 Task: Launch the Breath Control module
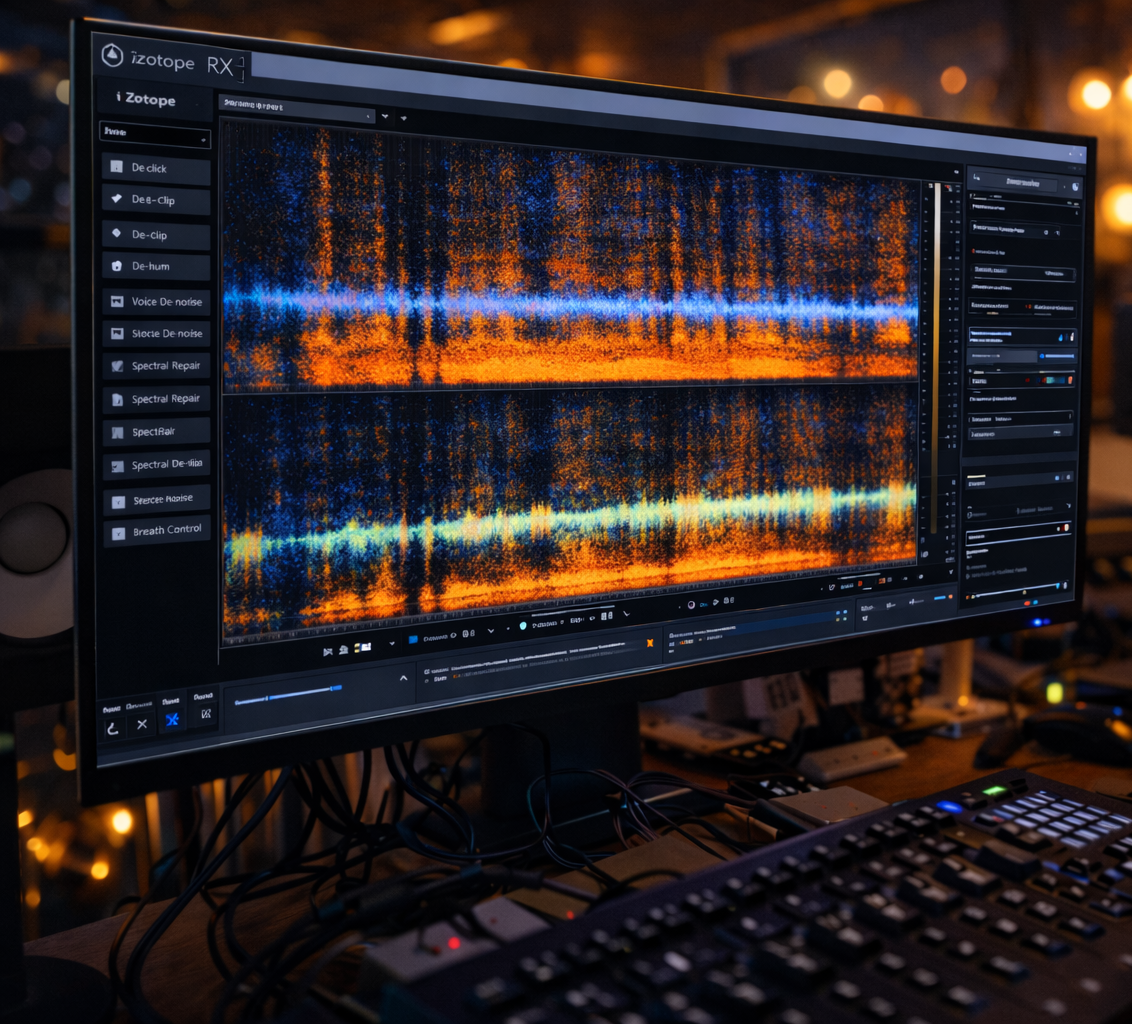(x=157, y=530)
